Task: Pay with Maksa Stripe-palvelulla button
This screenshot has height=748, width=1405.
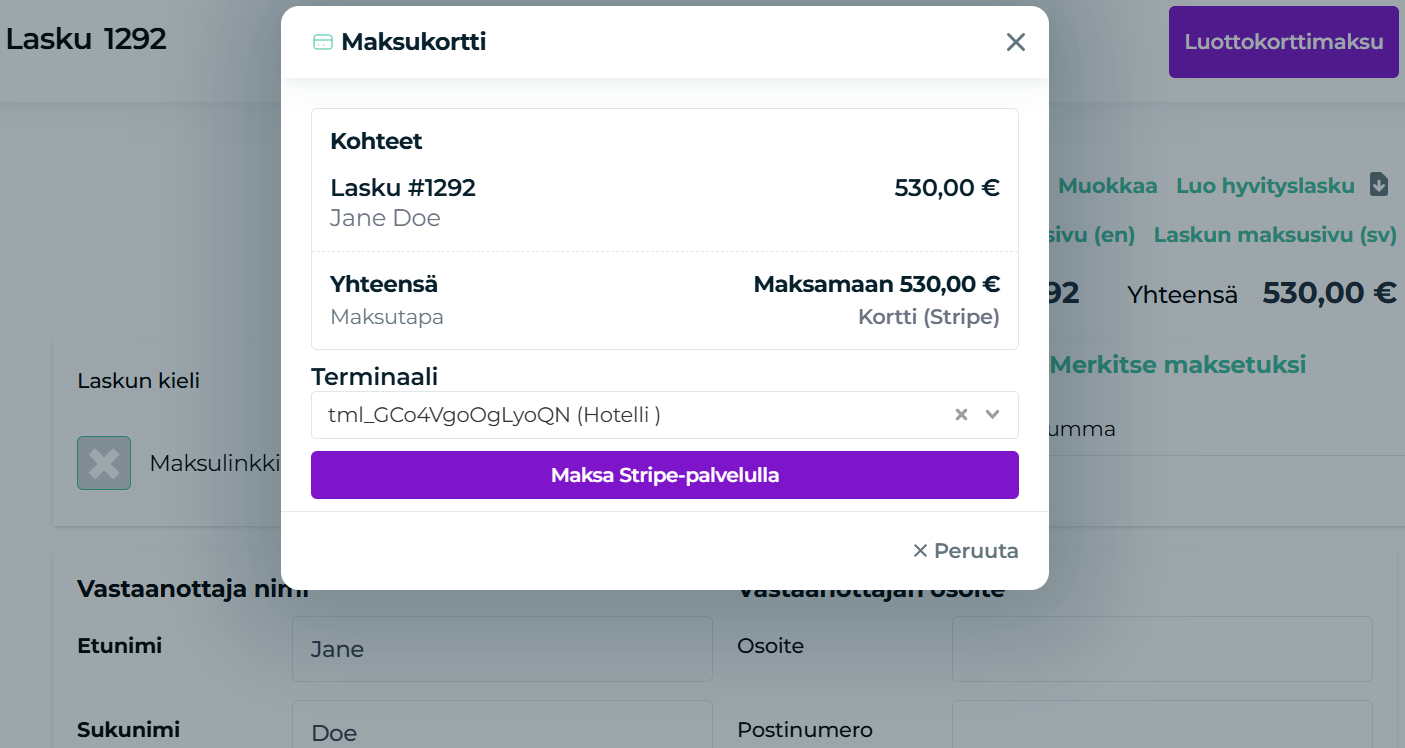Action: pos(665,475)
